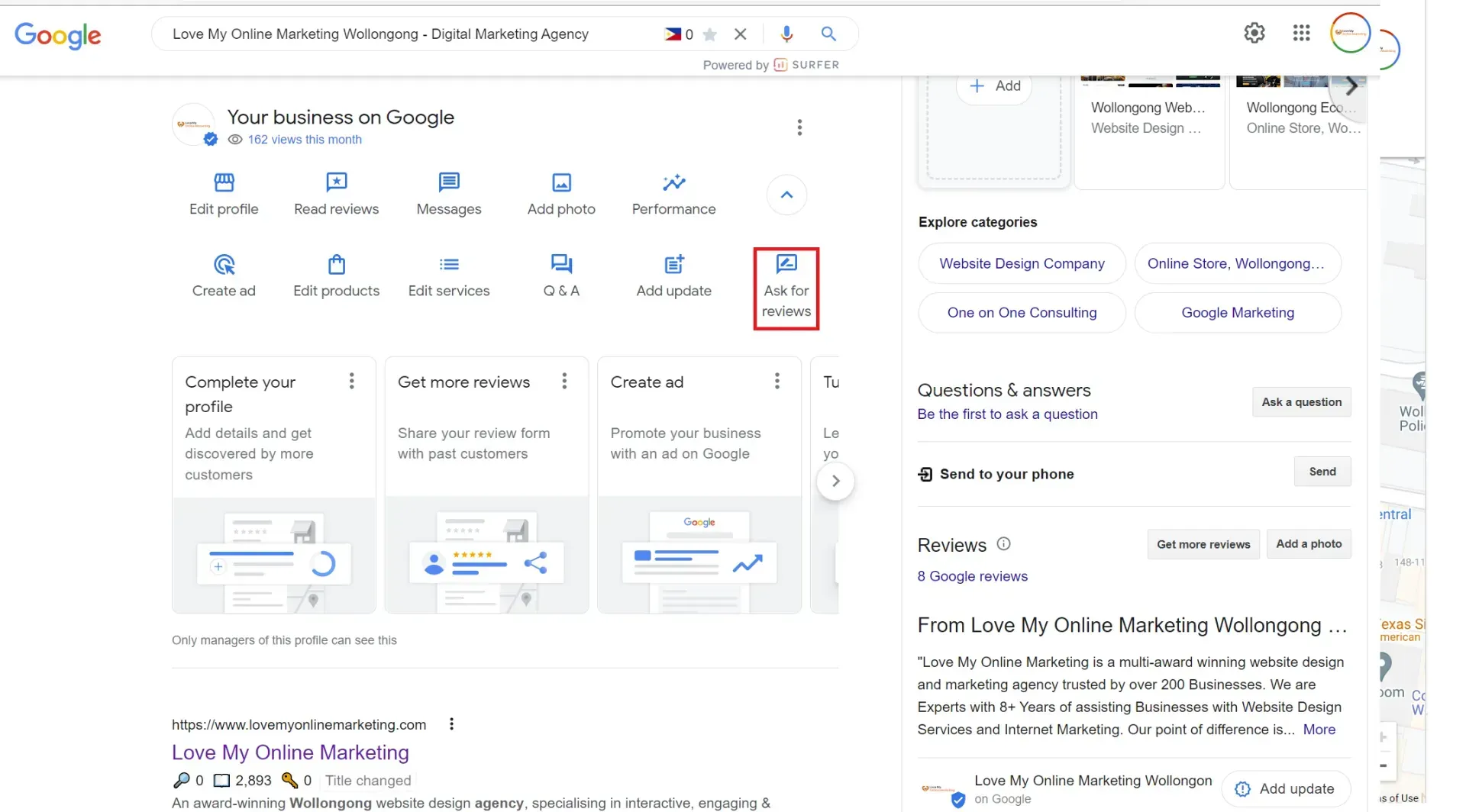The width and height of the screenshot is (1466, 812).
Task: Select Website Design Company category
Action: [x=1022, y=263]
